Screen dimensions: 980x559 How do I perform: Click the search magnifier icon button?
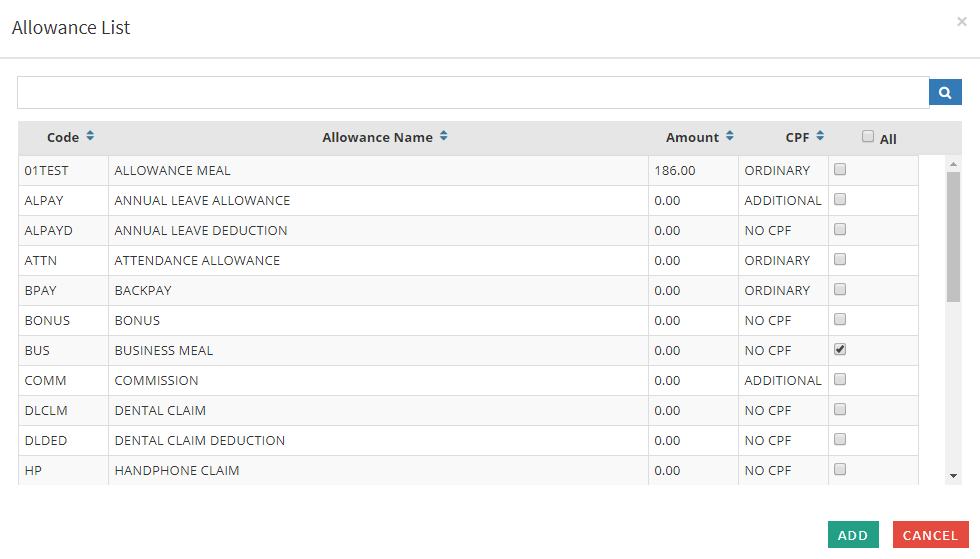tap(945, 93)
